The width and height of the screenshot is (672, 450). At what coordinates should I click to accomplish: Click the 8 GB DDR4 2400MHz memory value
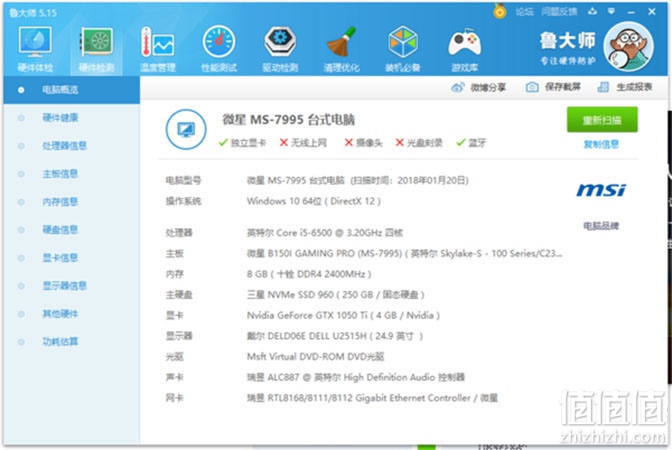tap(309, 274)
